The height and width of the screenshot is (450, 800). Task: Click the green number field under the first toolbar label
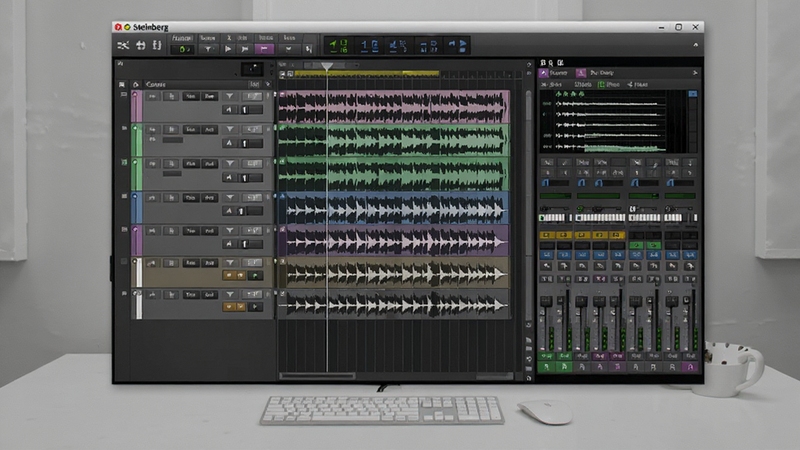point(182,49)
